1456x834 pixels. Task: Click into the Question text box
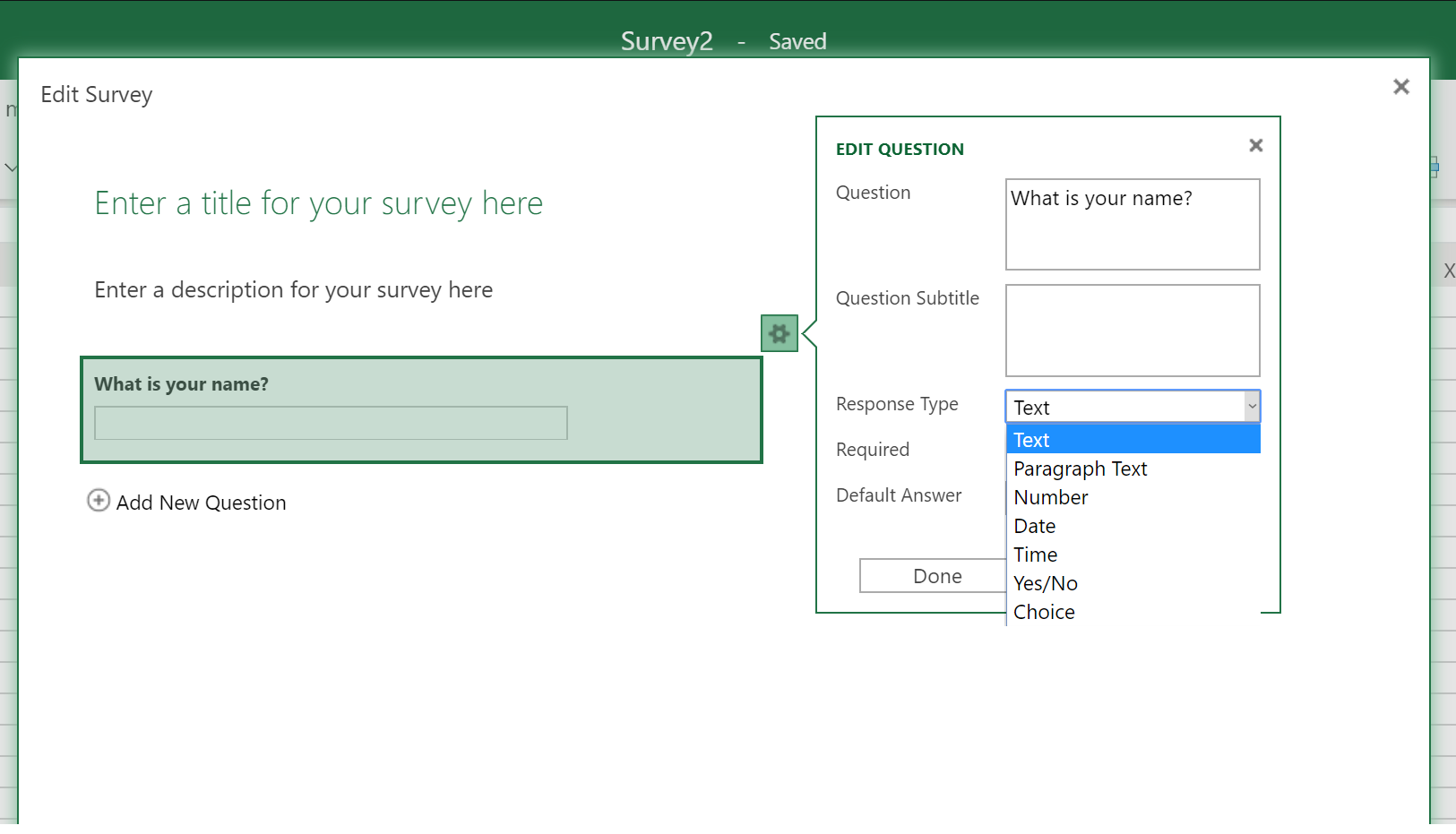point(1132,224)
